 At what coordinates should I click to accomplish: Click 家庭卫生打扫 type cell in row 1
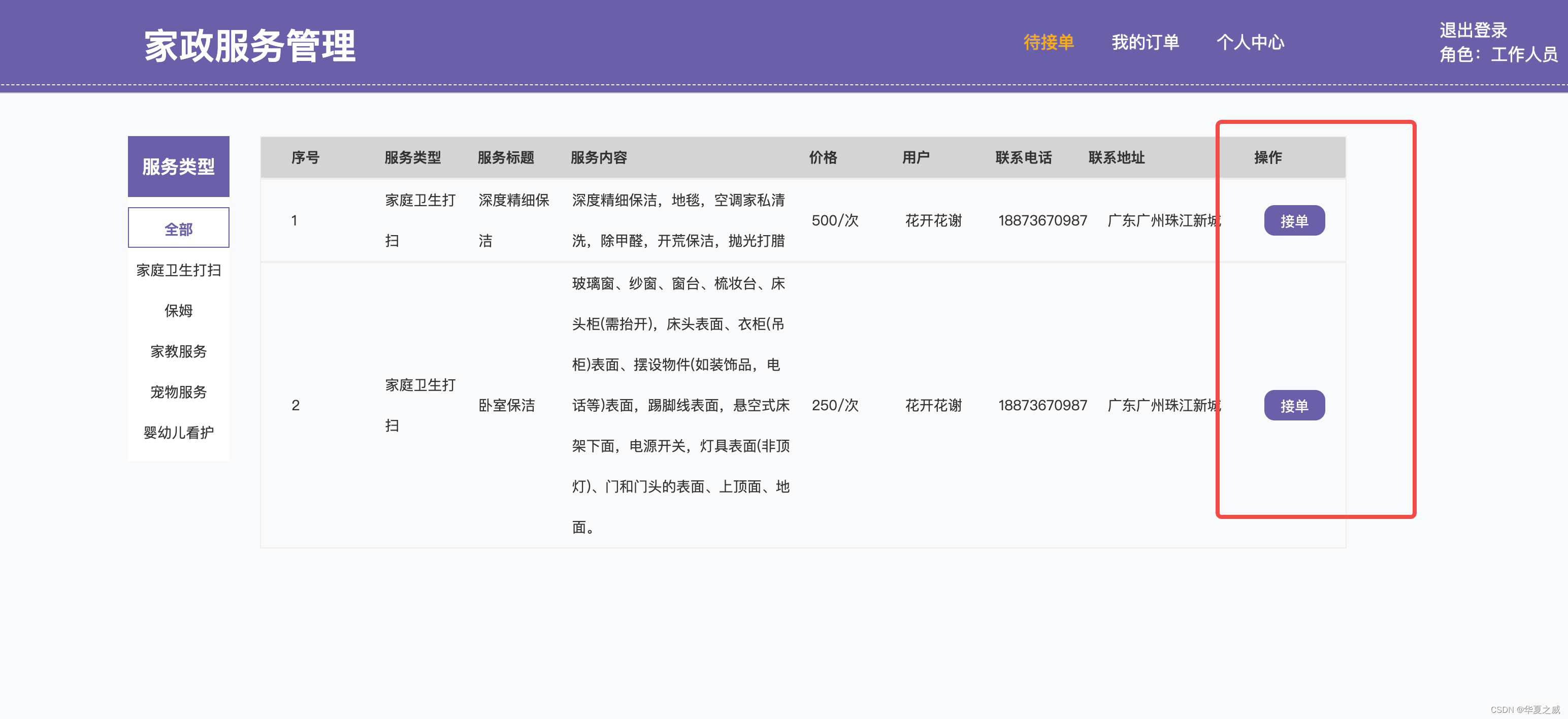tap(420, 220)
